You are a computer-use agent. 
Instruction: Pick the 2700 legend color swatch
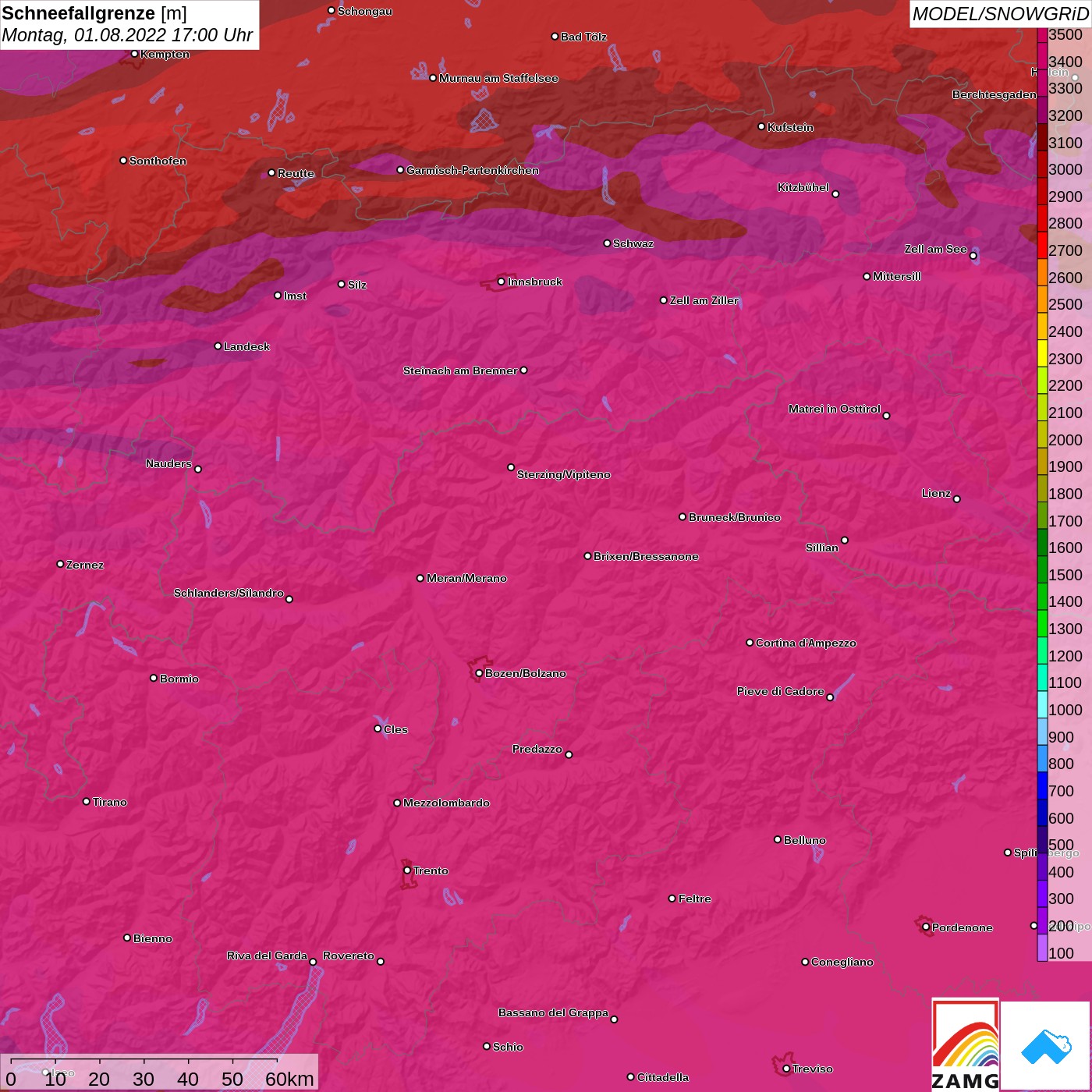(1042, 246)
